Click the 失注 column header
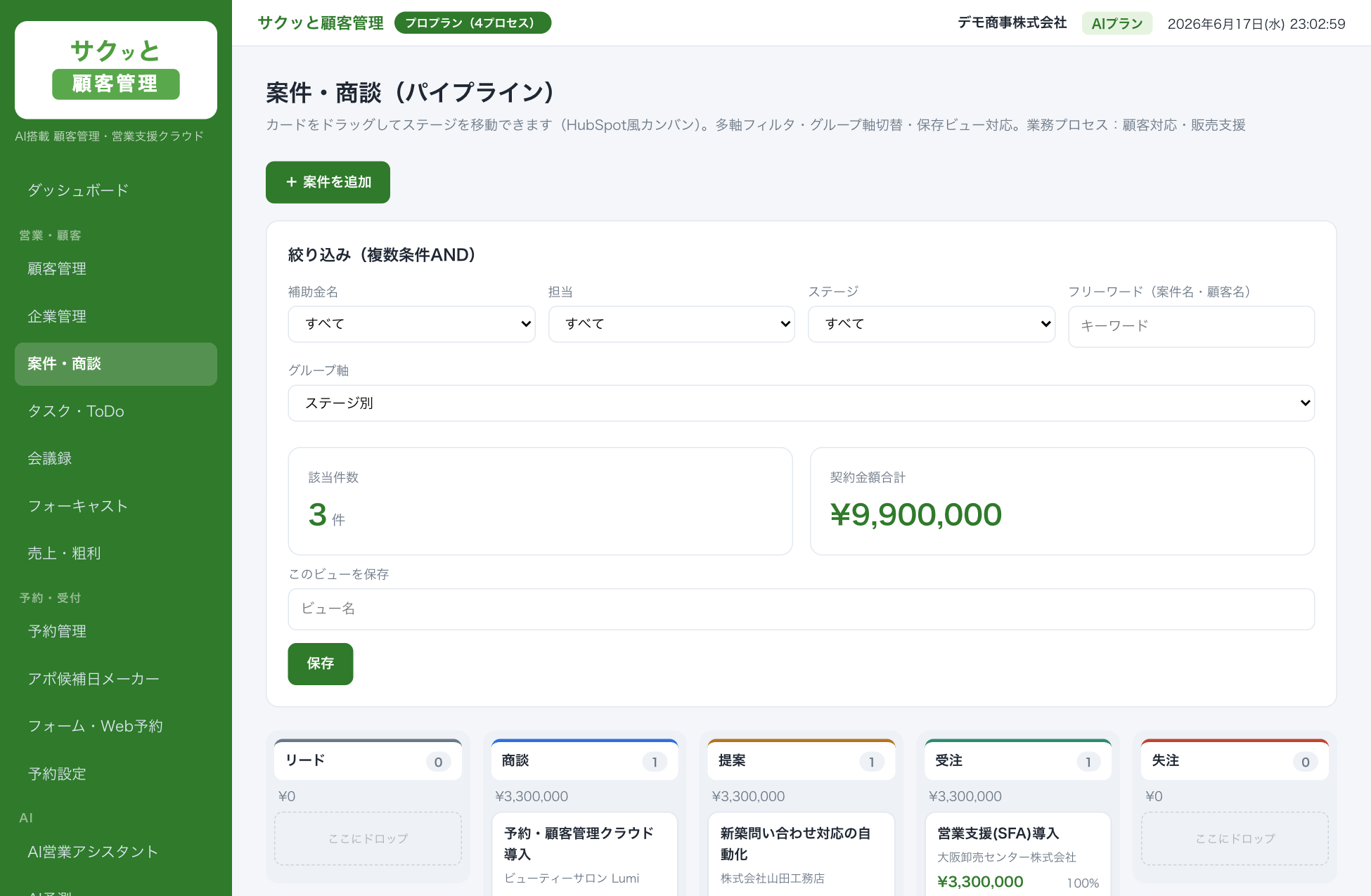Image resolution: width=1371 pixels, height=896 pixels. (1235, 761)
